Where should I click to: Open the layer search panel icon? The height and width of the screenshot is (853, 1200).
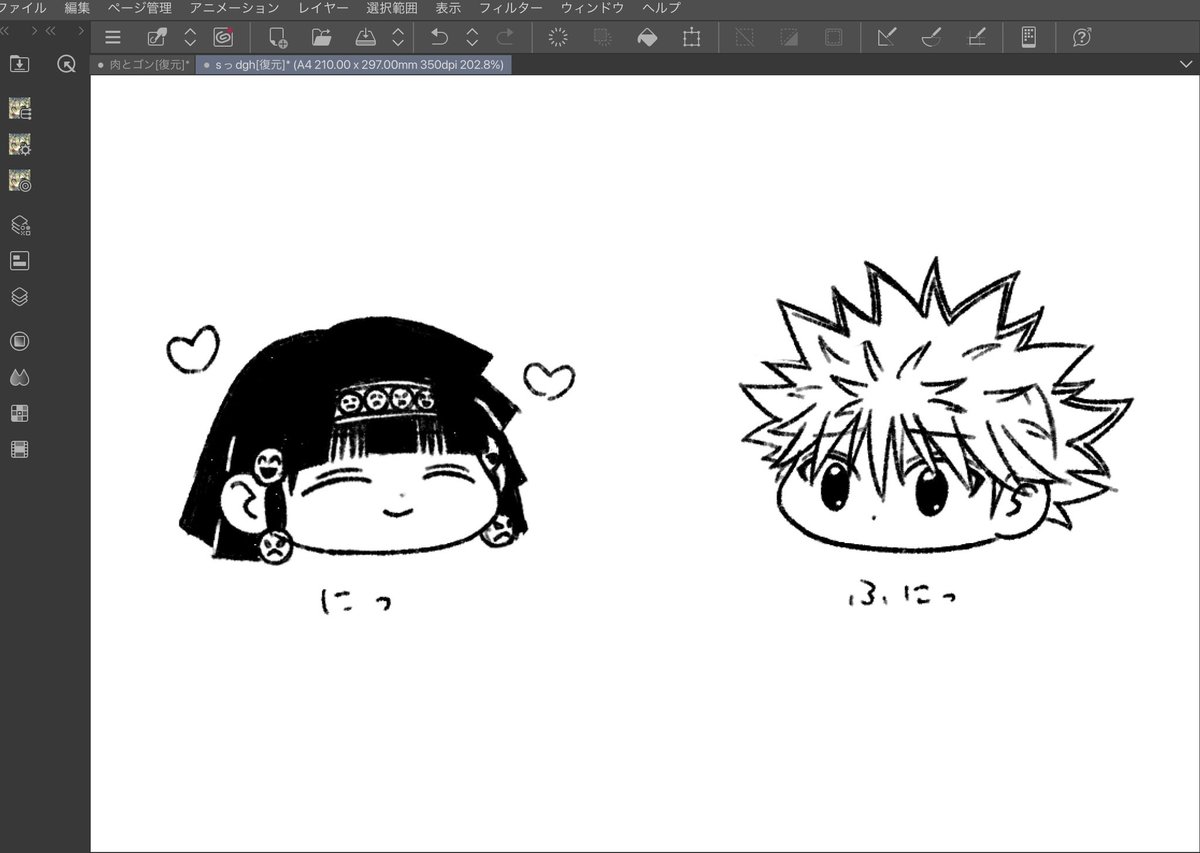click(20, 225)
